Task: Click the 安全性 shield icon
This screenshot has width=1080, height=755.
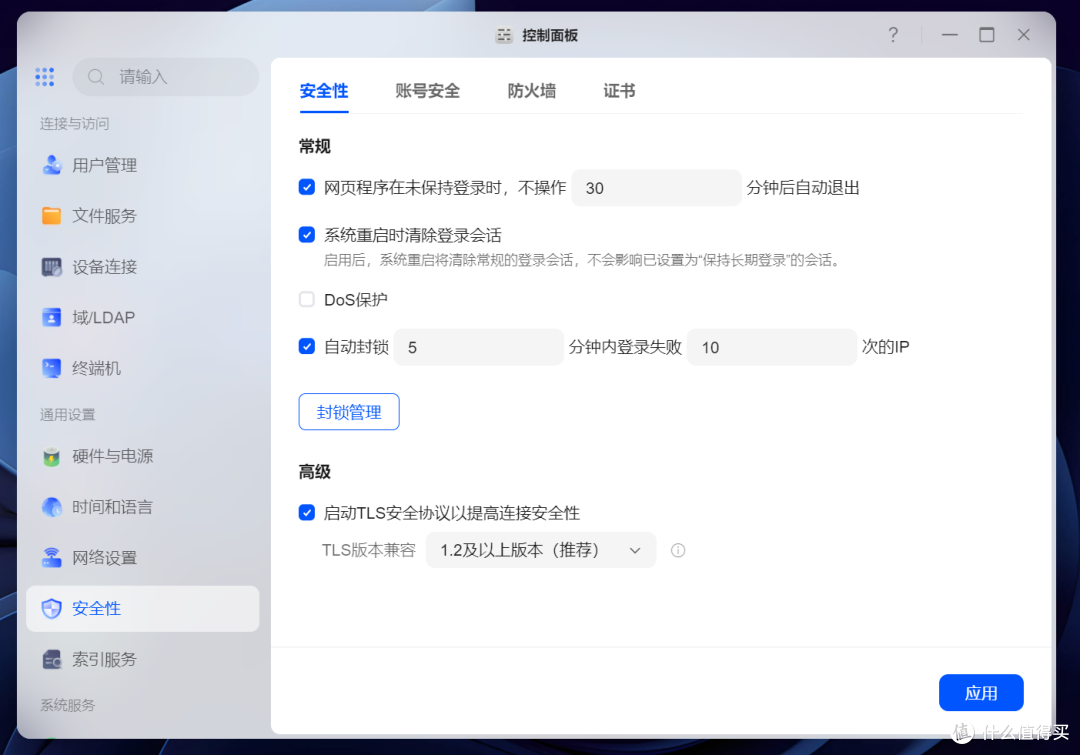Action: 52,608
